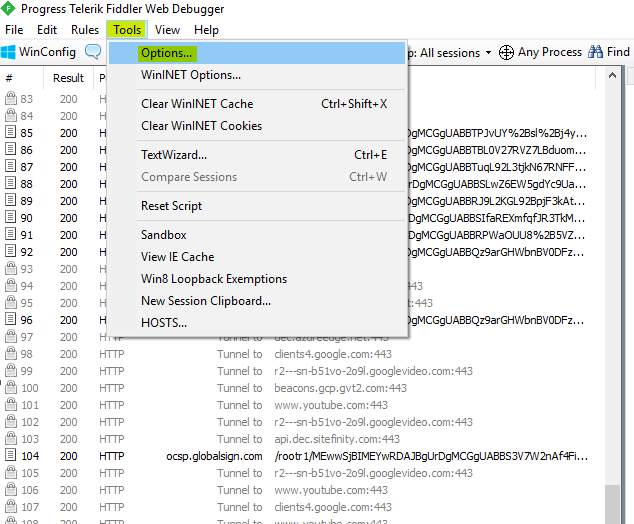
Task: Click the document icon of session 85
Action: (x=11, y=132)
